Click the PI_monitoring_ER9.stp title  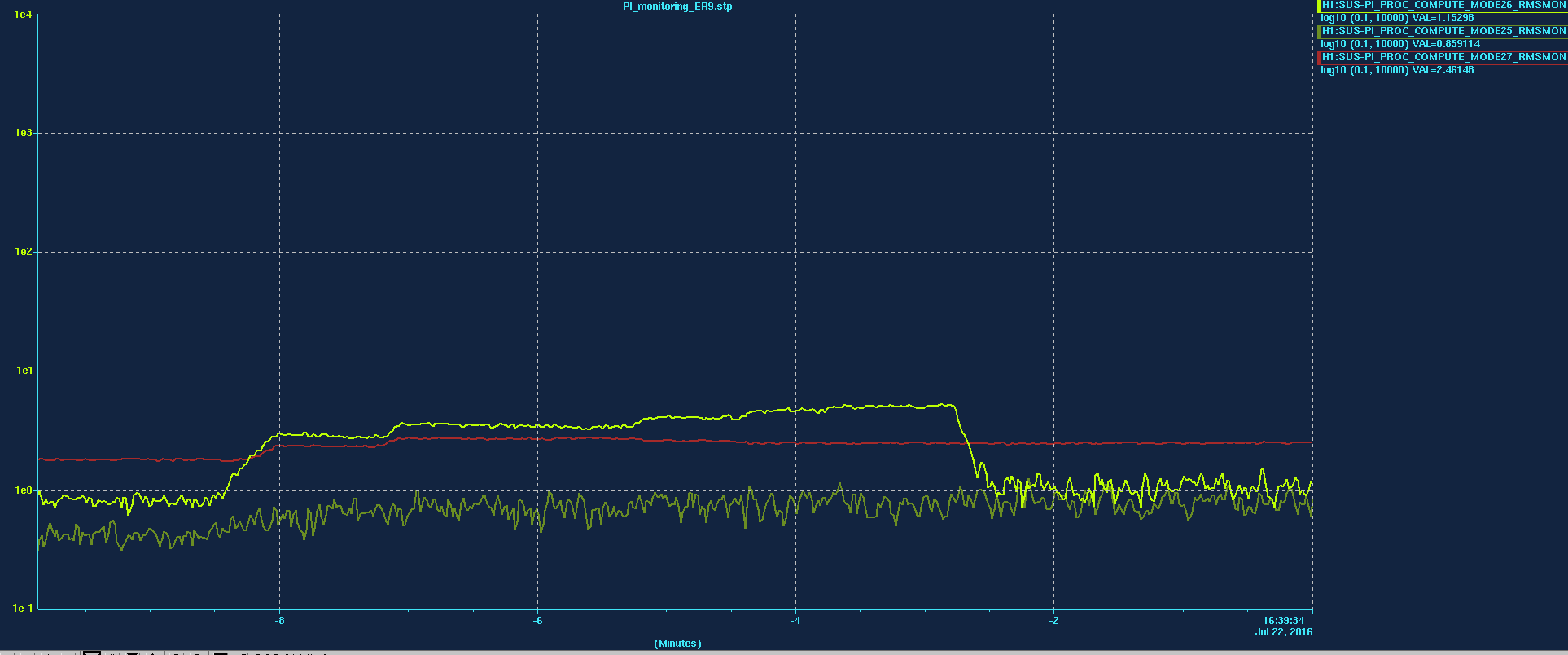tap(677, 7)
